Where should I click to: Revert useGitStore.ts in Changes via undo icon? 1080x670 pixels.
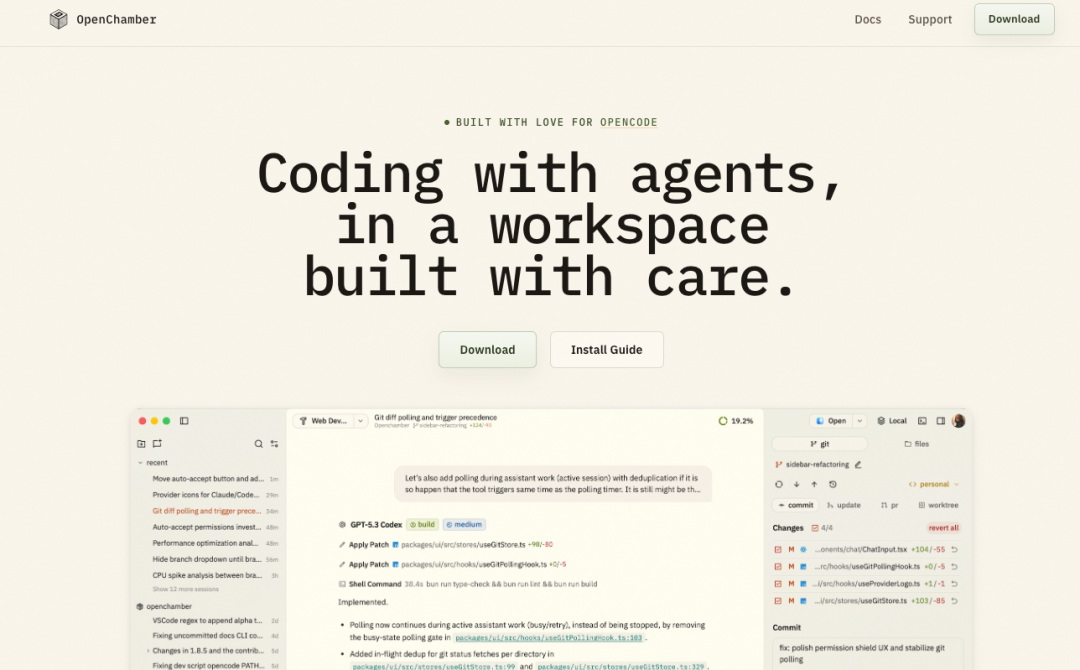pyautogui.click(x=954, y=601)
